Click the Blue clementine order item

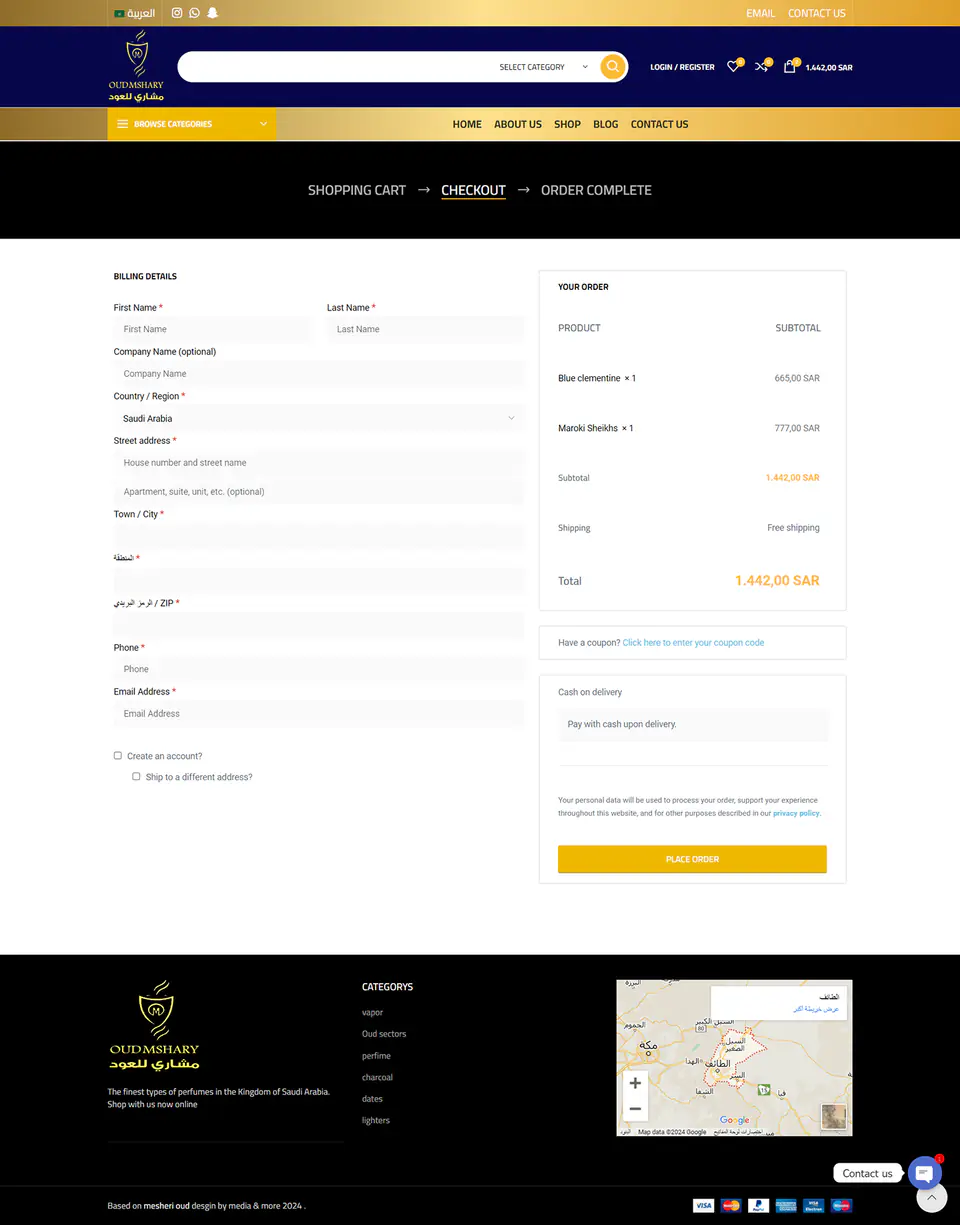pos(596,378)
